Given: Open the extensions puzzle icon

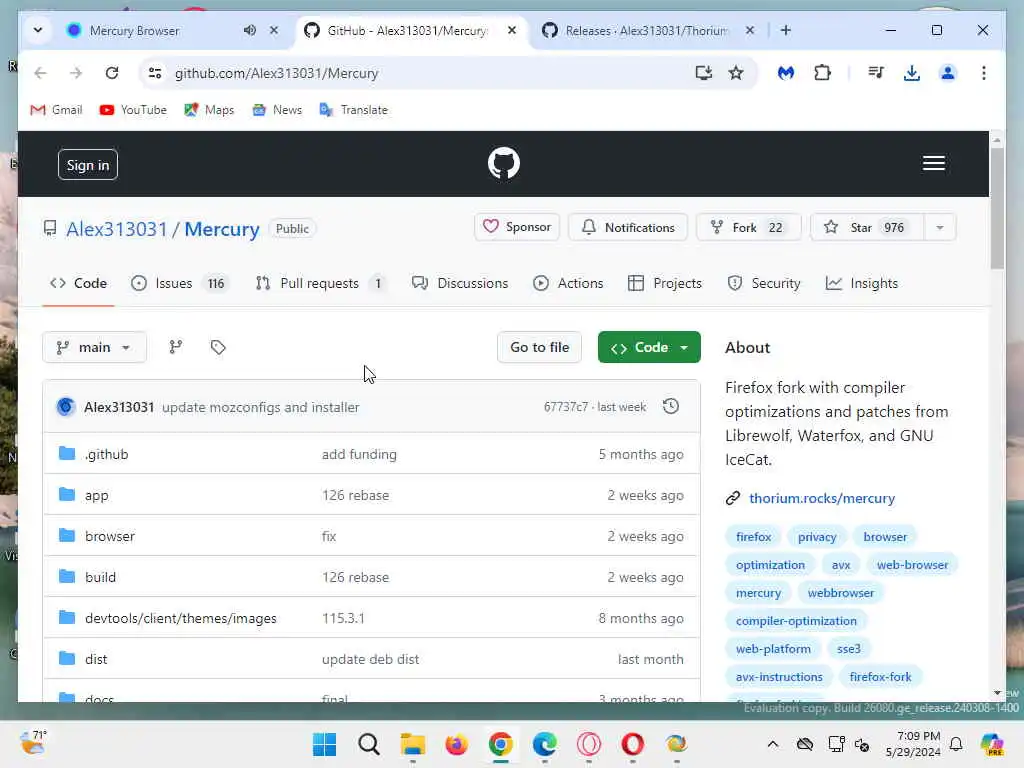Looking at the screenshot, I should (822, 73).
